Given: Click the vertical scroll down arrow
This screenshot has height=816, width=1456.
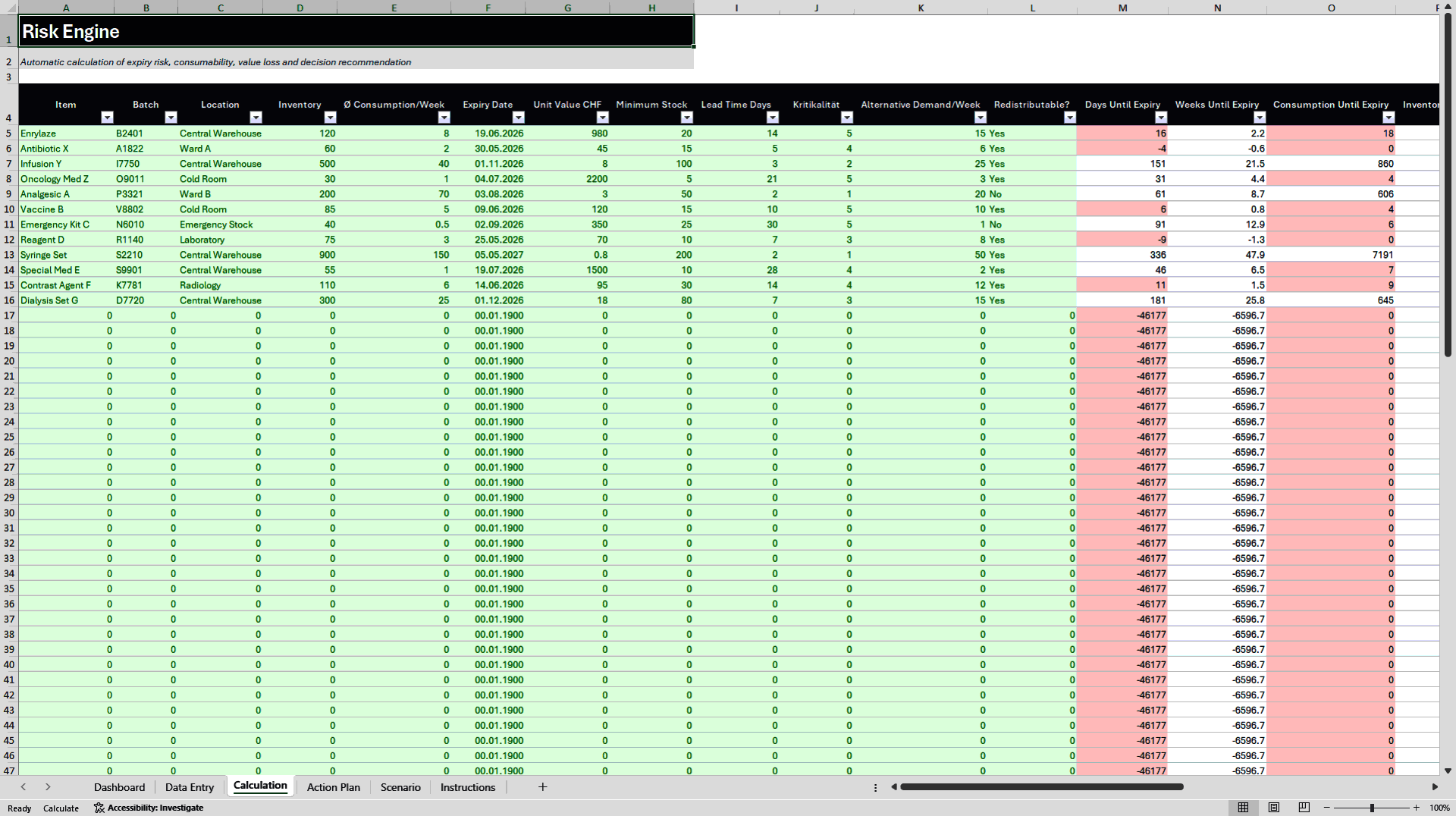Looking at the screenshot, I should click(1448, 770).
